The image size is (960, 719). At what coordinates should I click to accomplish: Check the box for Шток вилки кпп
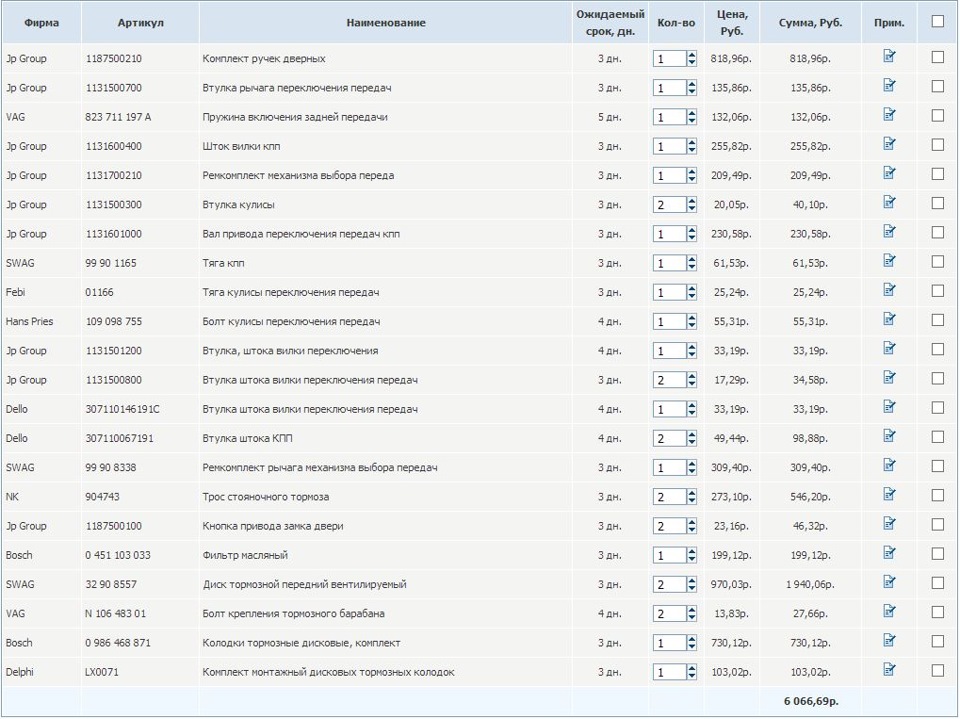click(x=937, y=145)
